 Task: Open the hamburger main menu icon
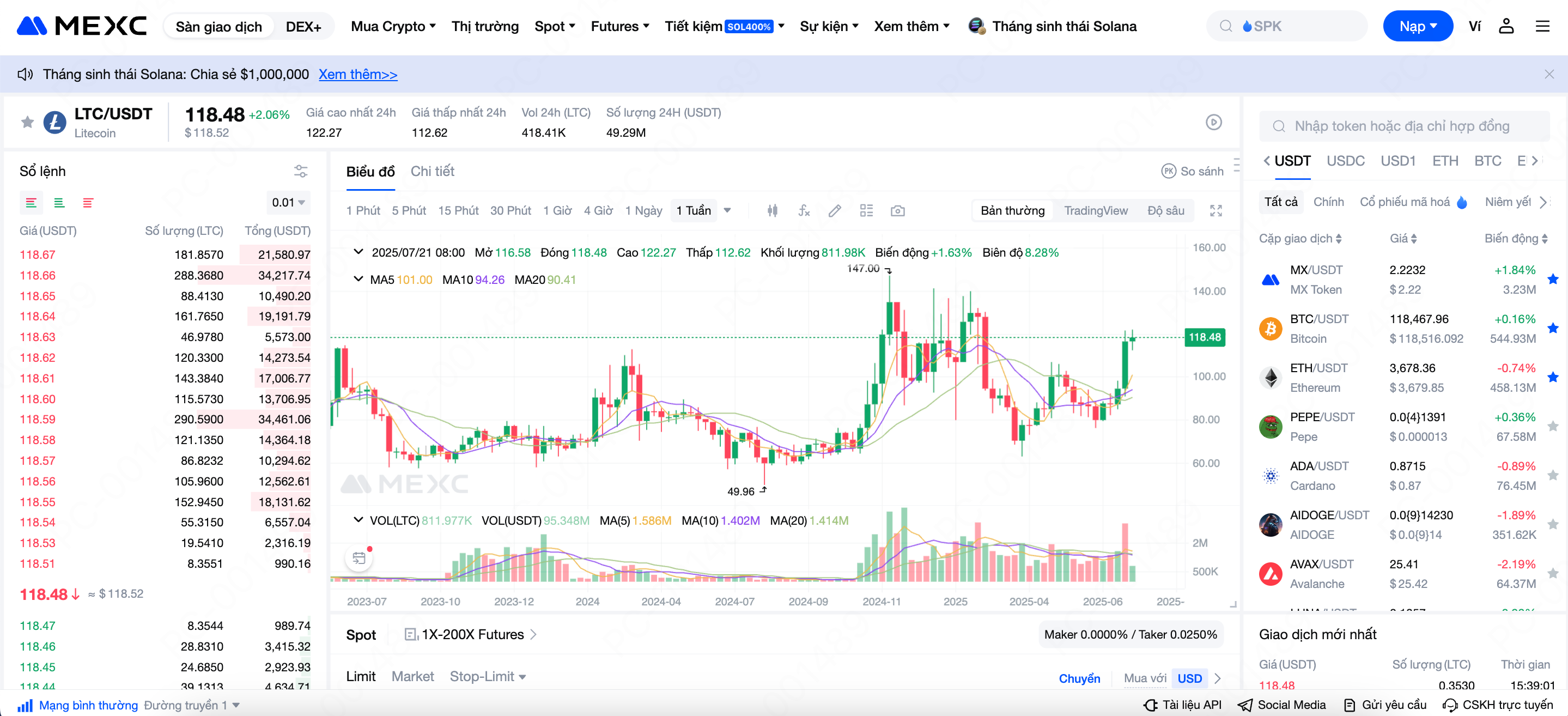1542,26
